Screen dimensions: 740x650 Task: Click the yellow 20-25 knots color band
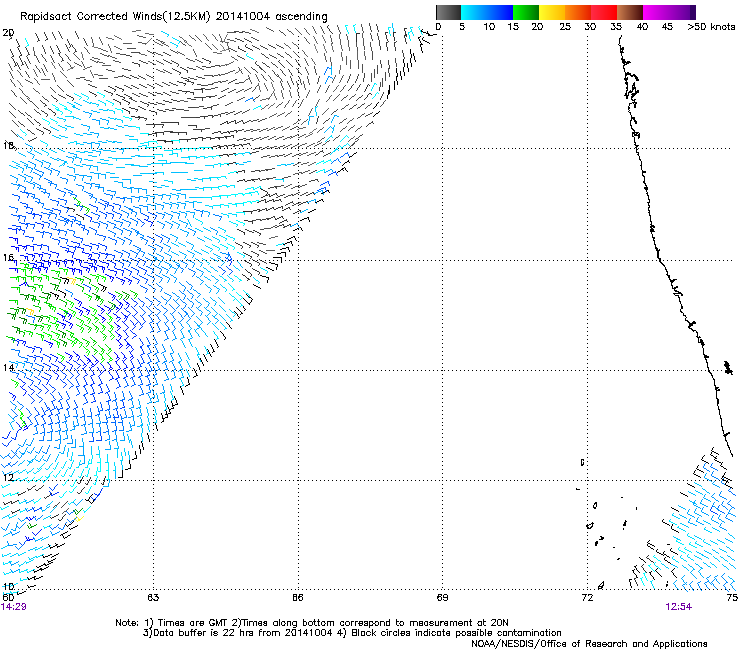pyautogui.click(x=552, y=12)
